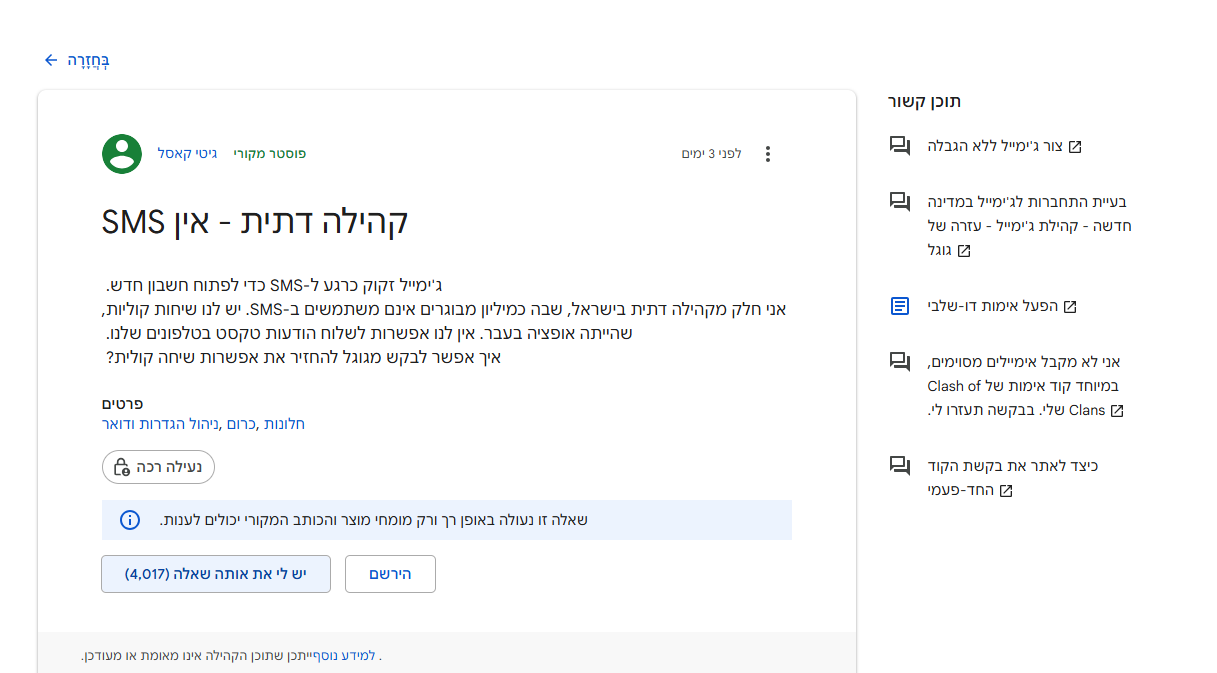The height and width of the screenshot is (673, 1217).
Task: Click the soft lock padlock icon
Action: 122,467
